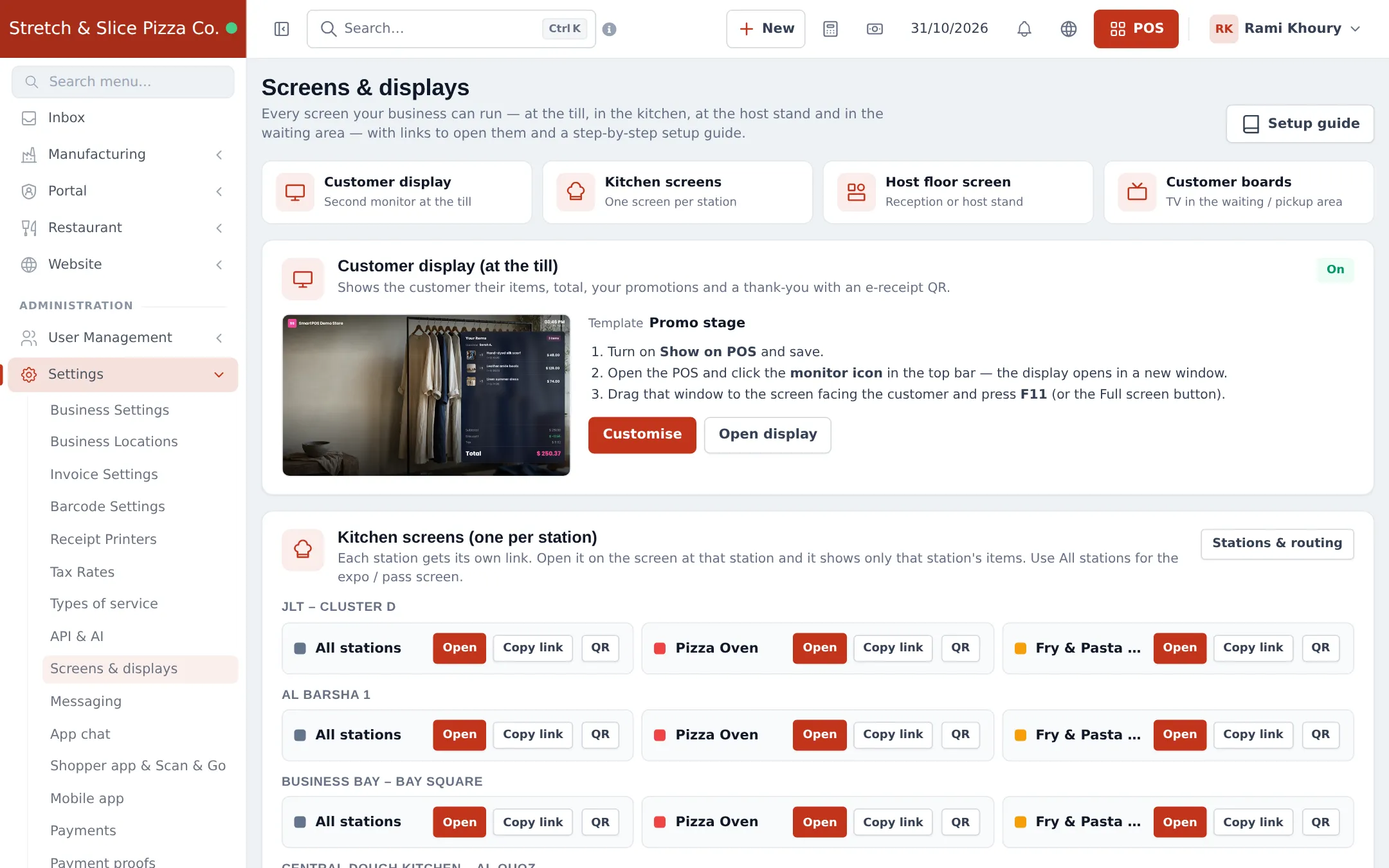Expand the Website menu chevron
The height and width of the screenshot is (868, 1389).
click(x=219, y=264)
